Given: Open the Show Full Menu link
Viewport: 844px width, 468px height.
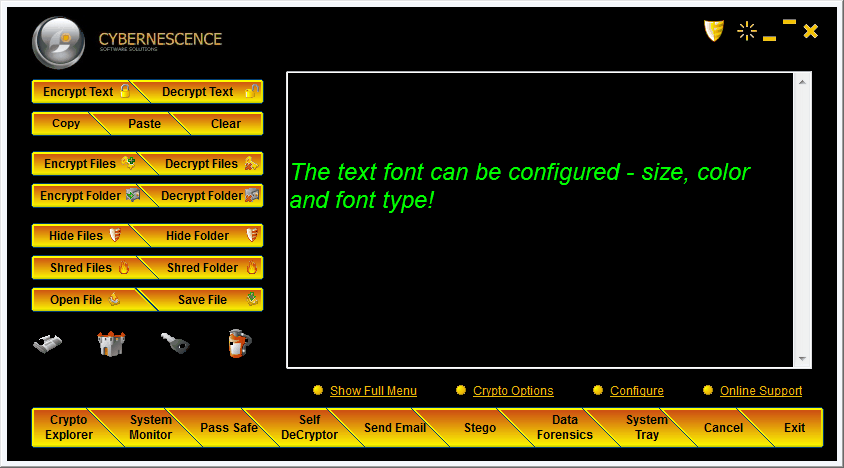Looking at the screenshot, I should coord(373,391).
